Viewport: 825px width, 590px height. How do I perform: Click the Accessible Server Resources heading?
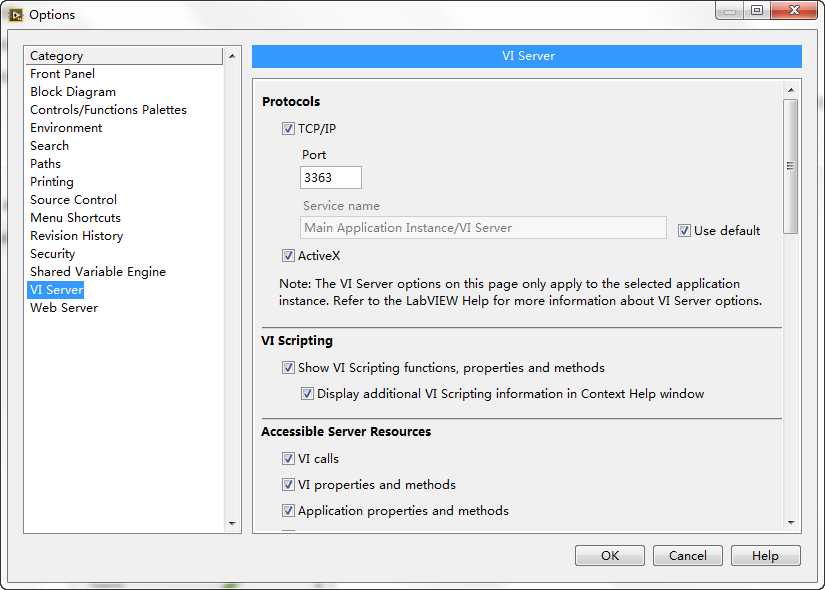346,432
